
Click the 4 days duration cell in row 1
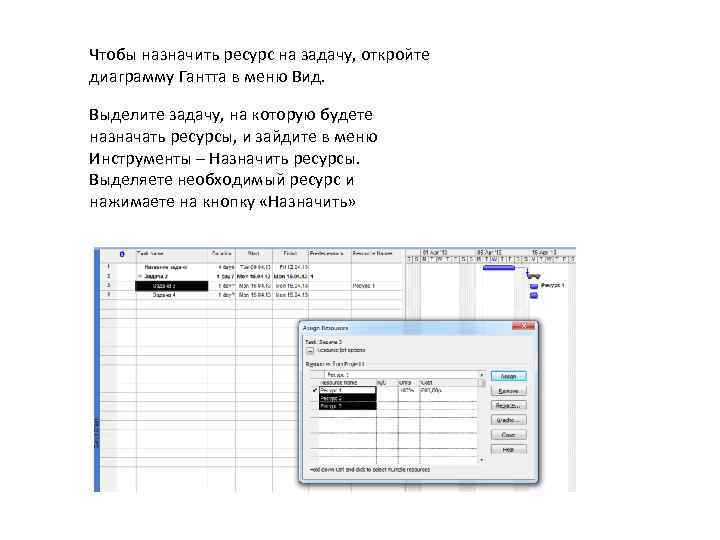(222, 267)
